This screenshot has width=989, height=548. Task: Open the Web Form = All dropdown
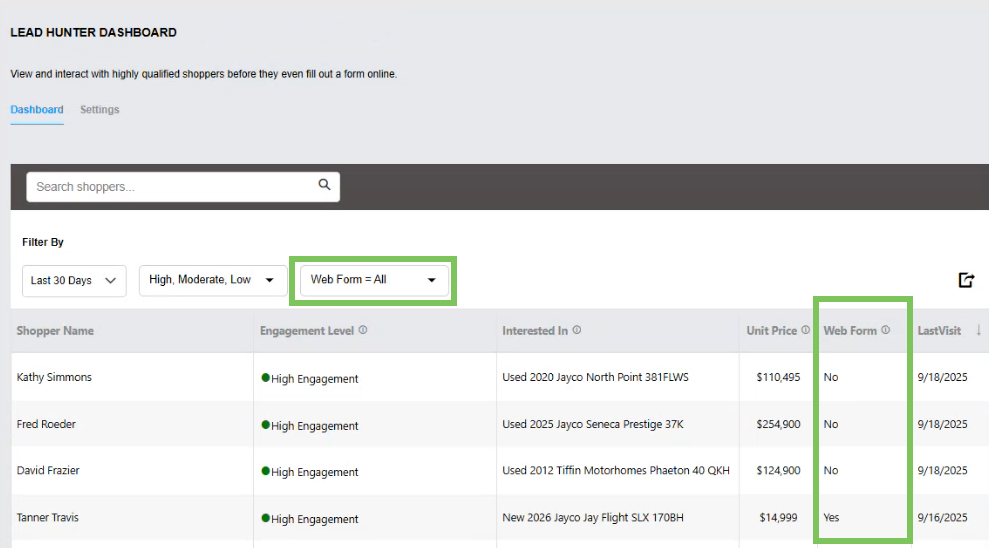374,280
